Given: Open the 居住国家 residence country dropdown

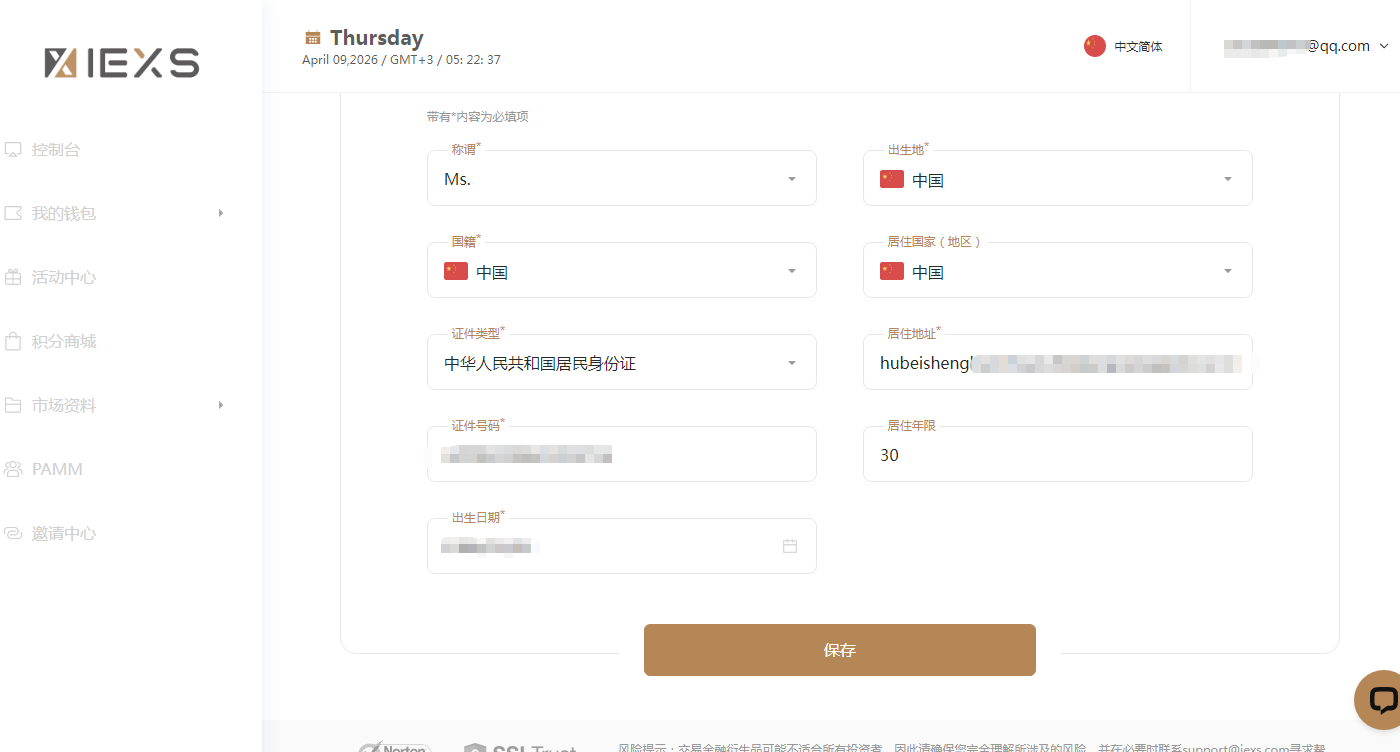Looking at the screenshot, I should point(1057,272).
